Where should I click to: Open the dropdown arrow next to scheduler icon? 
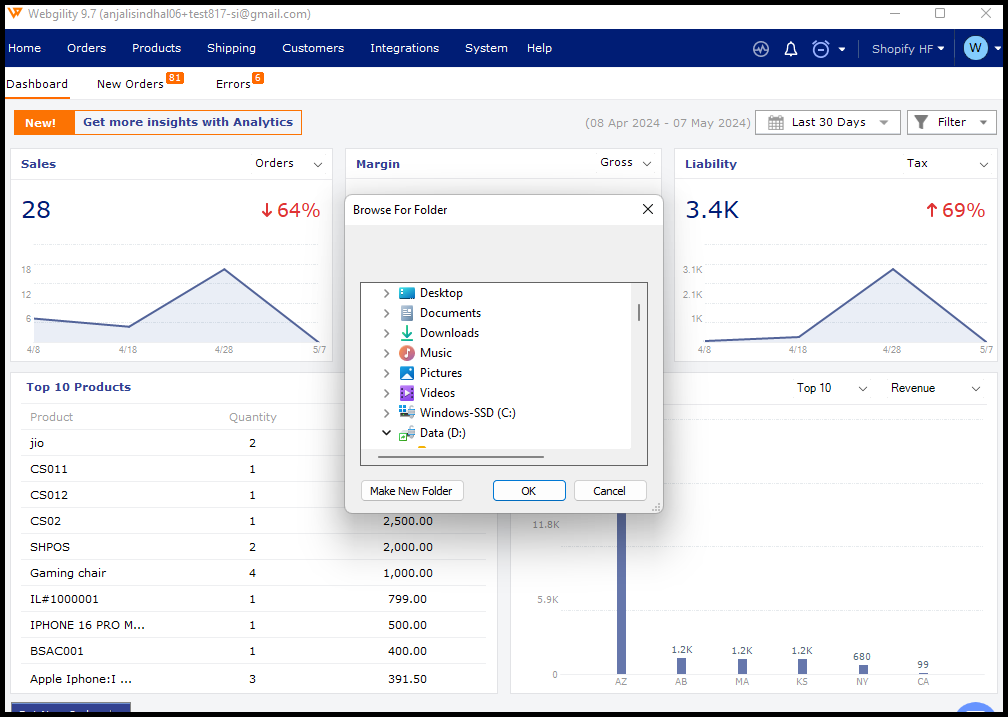pos(842,49)
